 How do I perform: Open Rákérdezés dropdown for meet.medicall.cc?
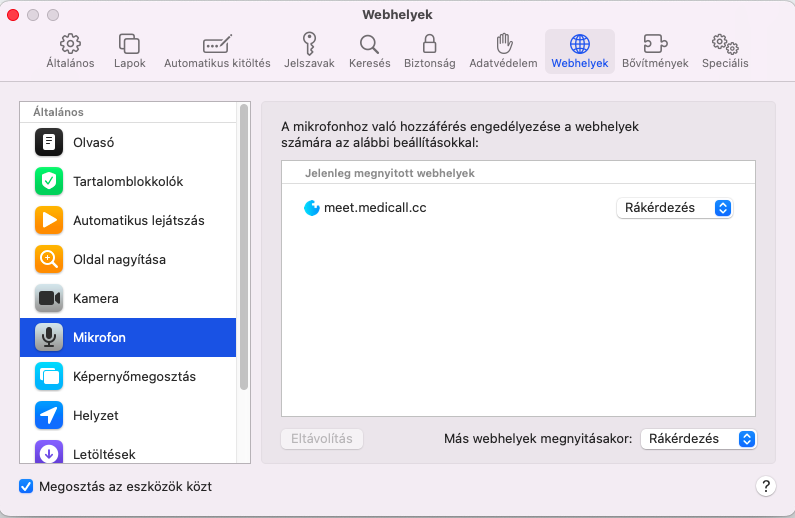(674, 208)
